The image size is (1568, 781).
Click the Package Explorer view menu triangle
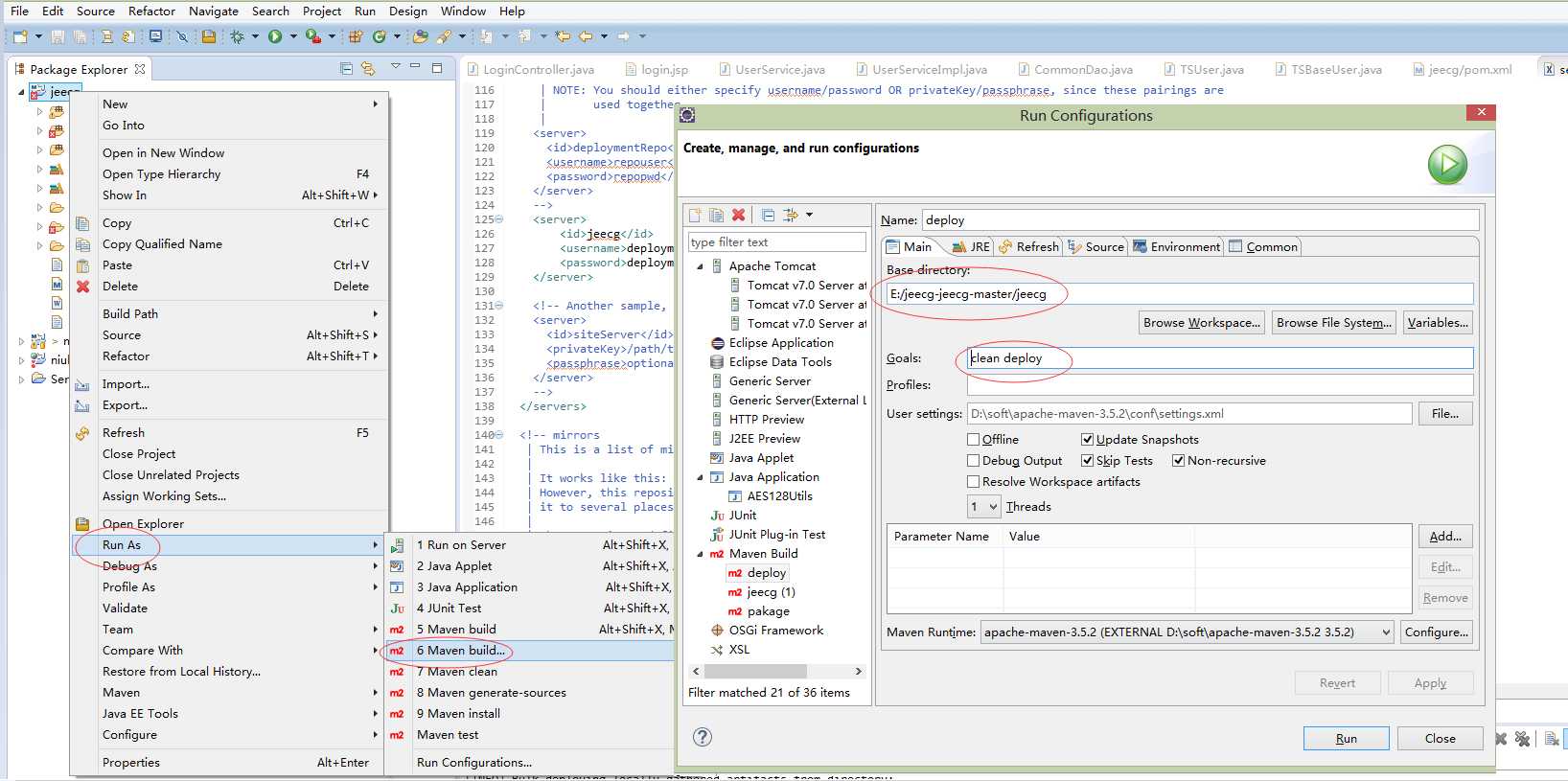coord(395,67)
